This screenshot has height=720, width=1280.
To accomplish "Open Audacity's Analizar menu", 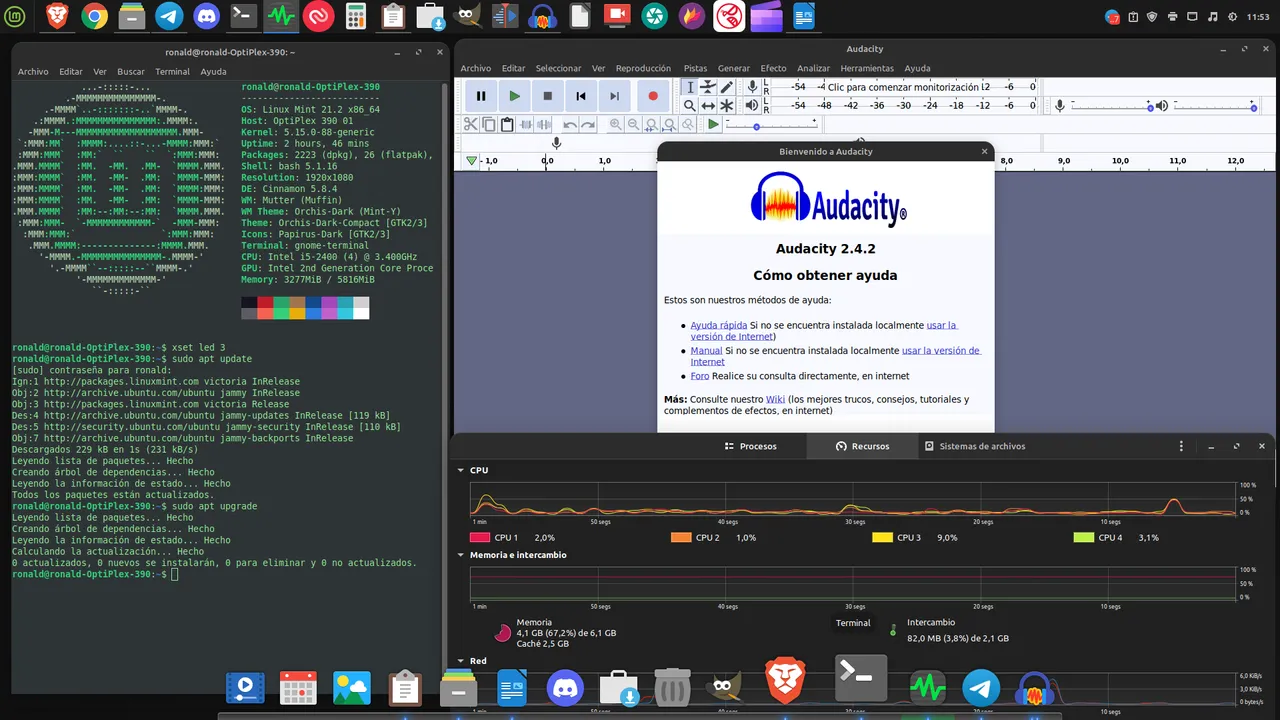I will point(813,68).
